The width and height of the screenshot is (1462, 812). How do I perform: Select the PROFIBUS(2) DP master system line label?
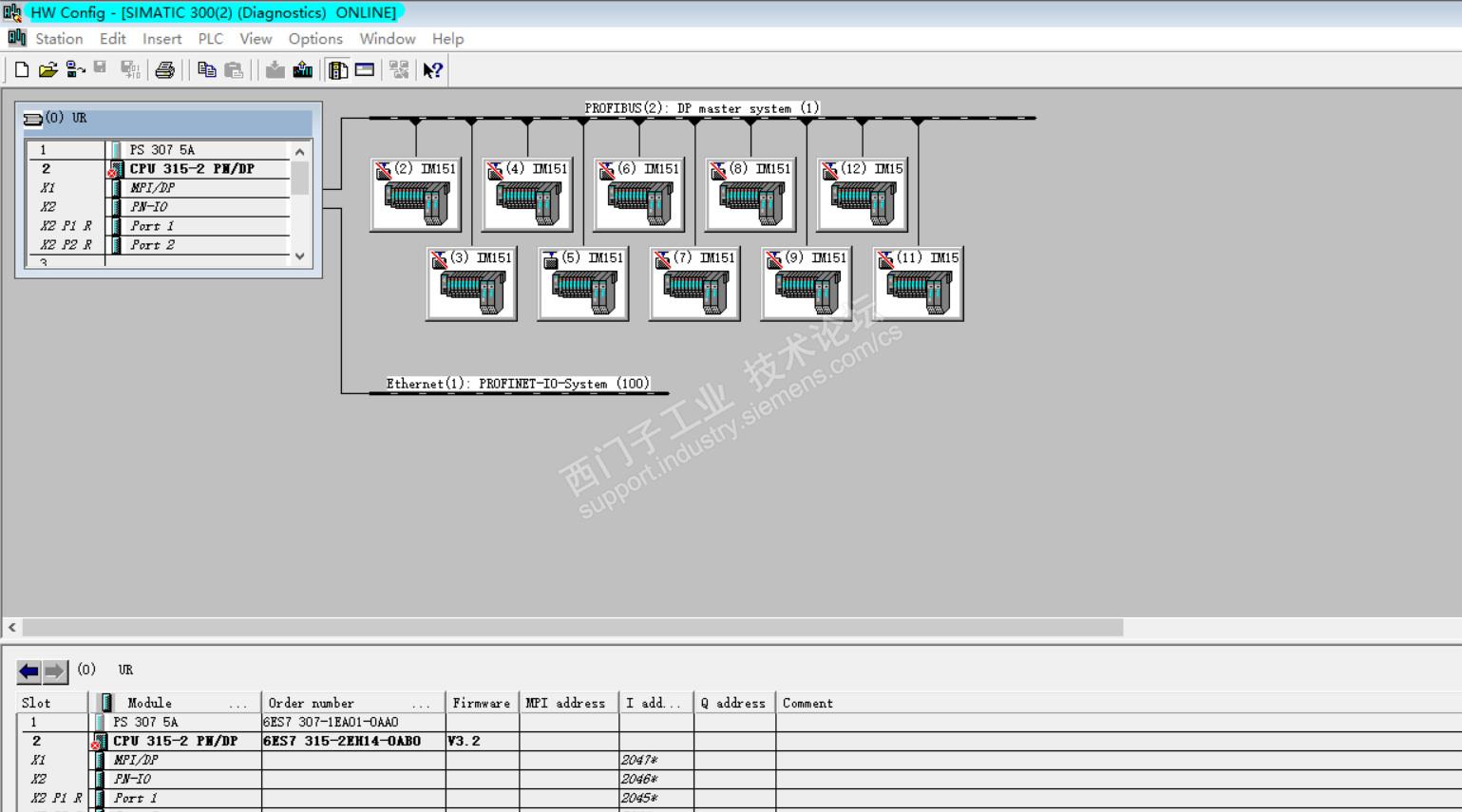[x=702, y=108]
